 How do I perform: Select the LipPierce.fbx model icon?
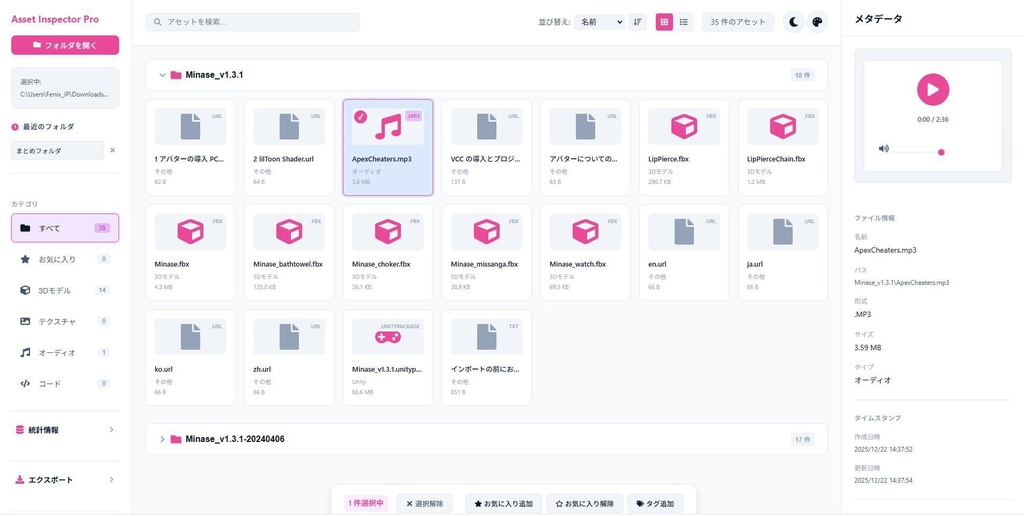coord(684,126)
